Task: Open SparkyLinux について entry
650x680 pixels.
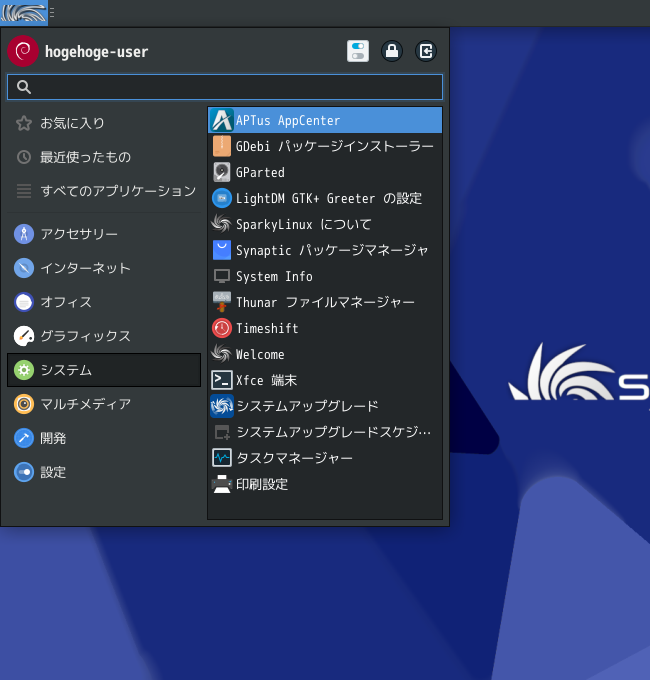Action: (x=325, y=224)
